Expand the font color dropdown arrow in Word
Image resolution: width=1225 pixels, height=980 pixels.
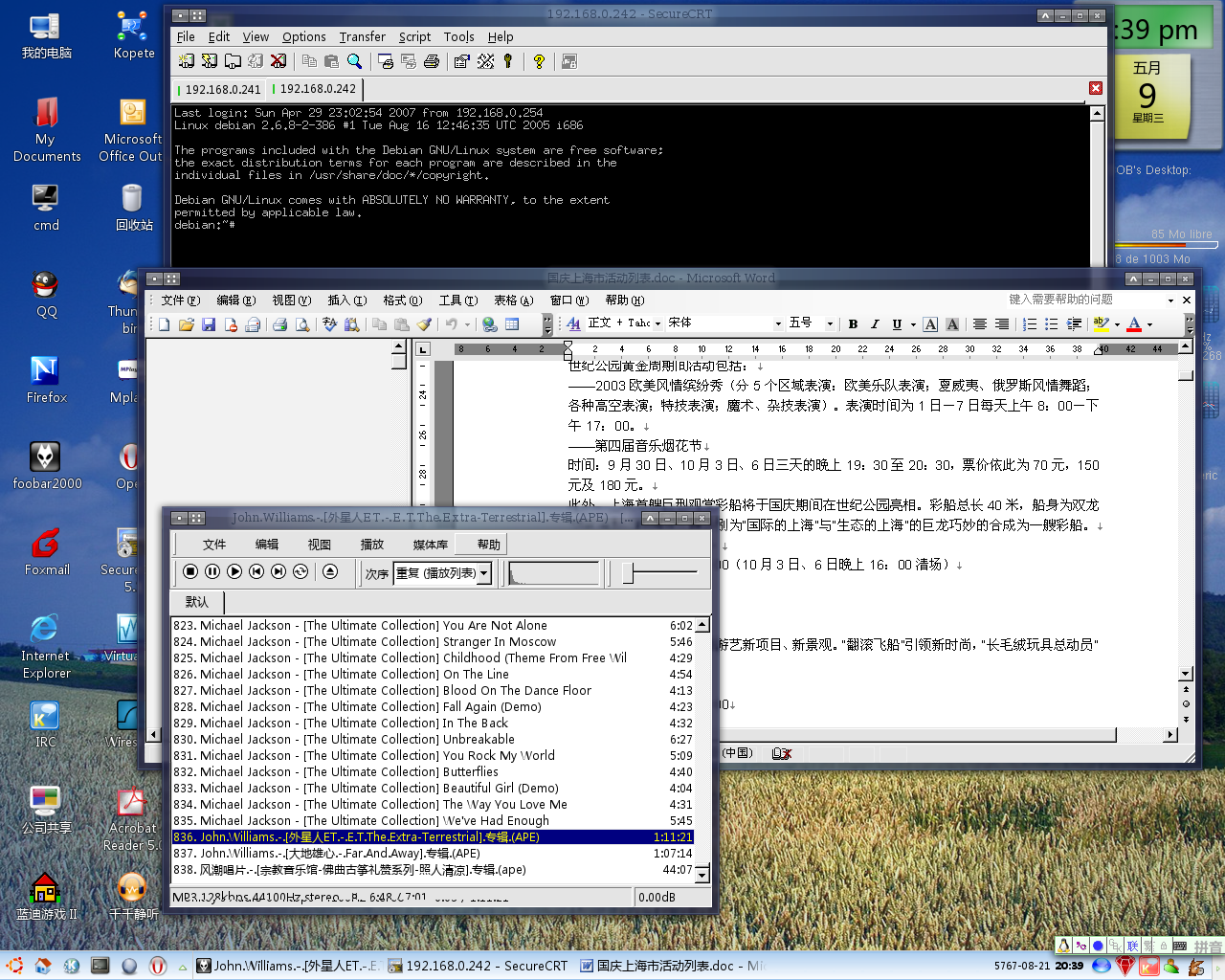1149,324
